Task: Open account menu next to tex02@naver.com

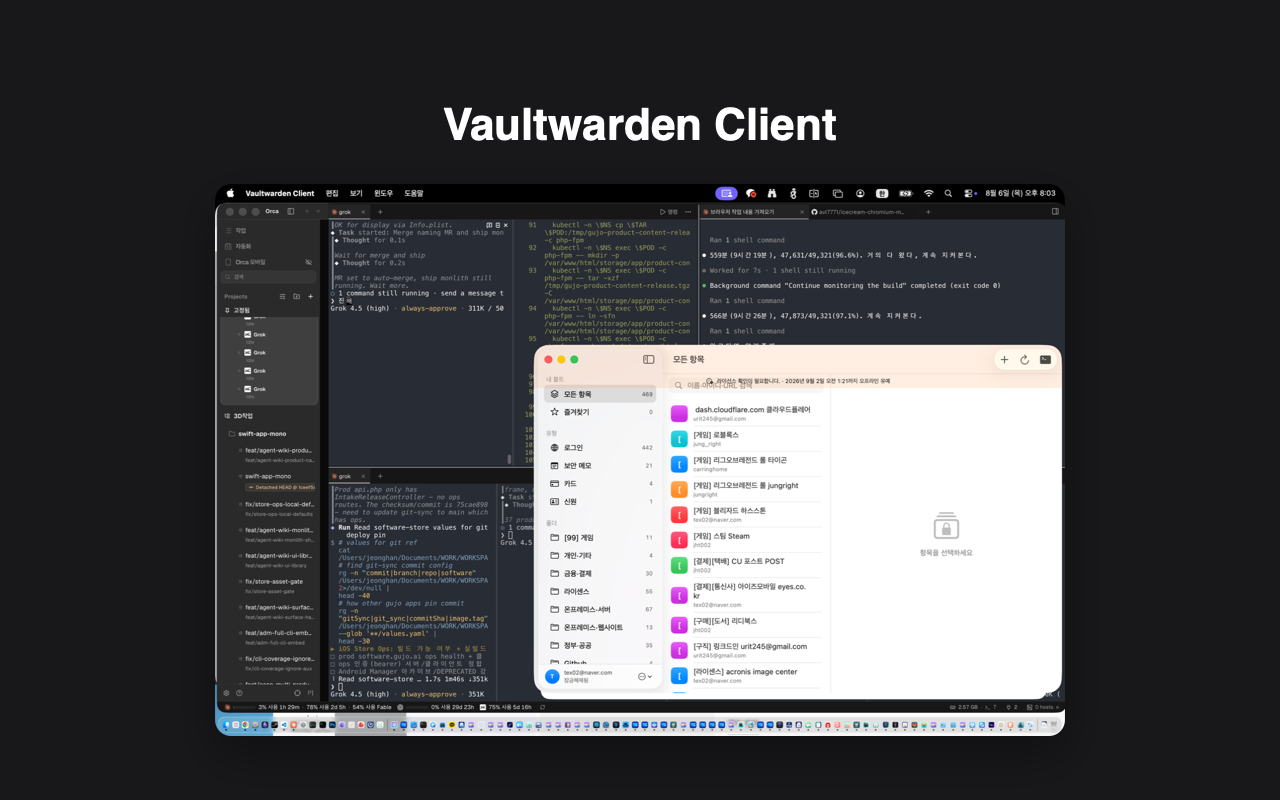Action: point(645,677)
